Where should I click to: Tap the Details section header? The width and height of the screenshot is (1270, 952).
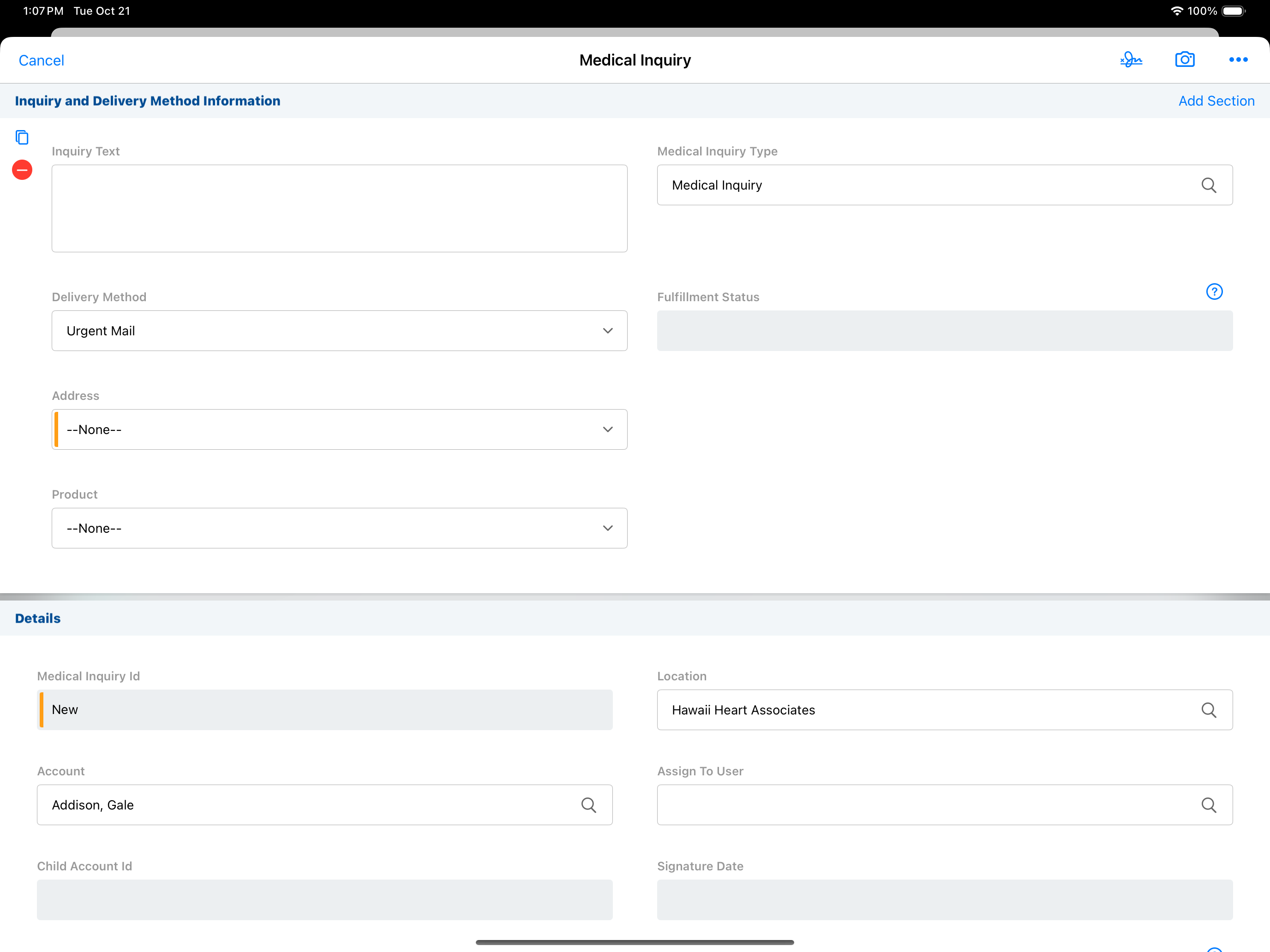point(38,618)
